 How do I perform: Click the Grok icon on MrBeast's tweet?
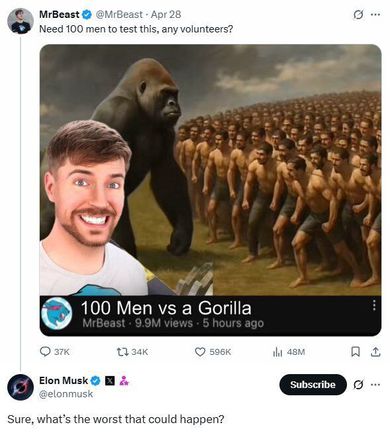tap(358, 15)
